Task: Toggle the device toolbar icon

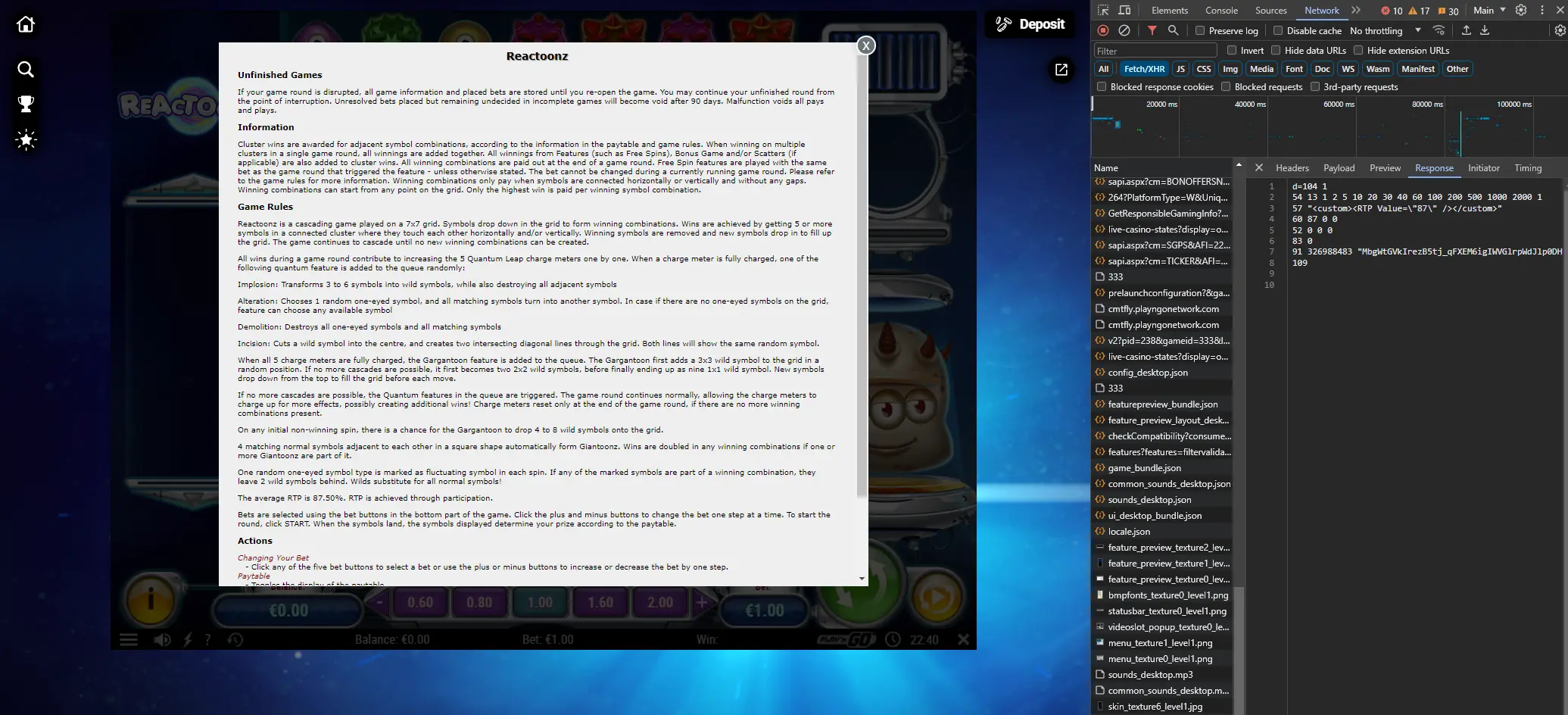Action: [1124, 11]
